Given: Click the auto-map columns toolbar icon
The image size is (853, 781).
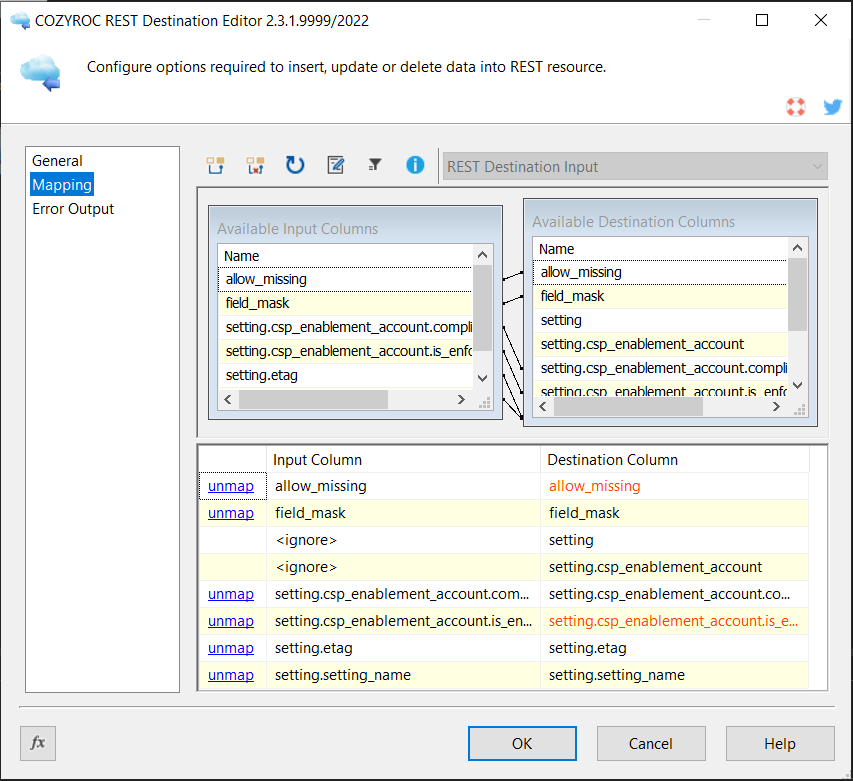Looking at the screenshot, I should [215, 166].
